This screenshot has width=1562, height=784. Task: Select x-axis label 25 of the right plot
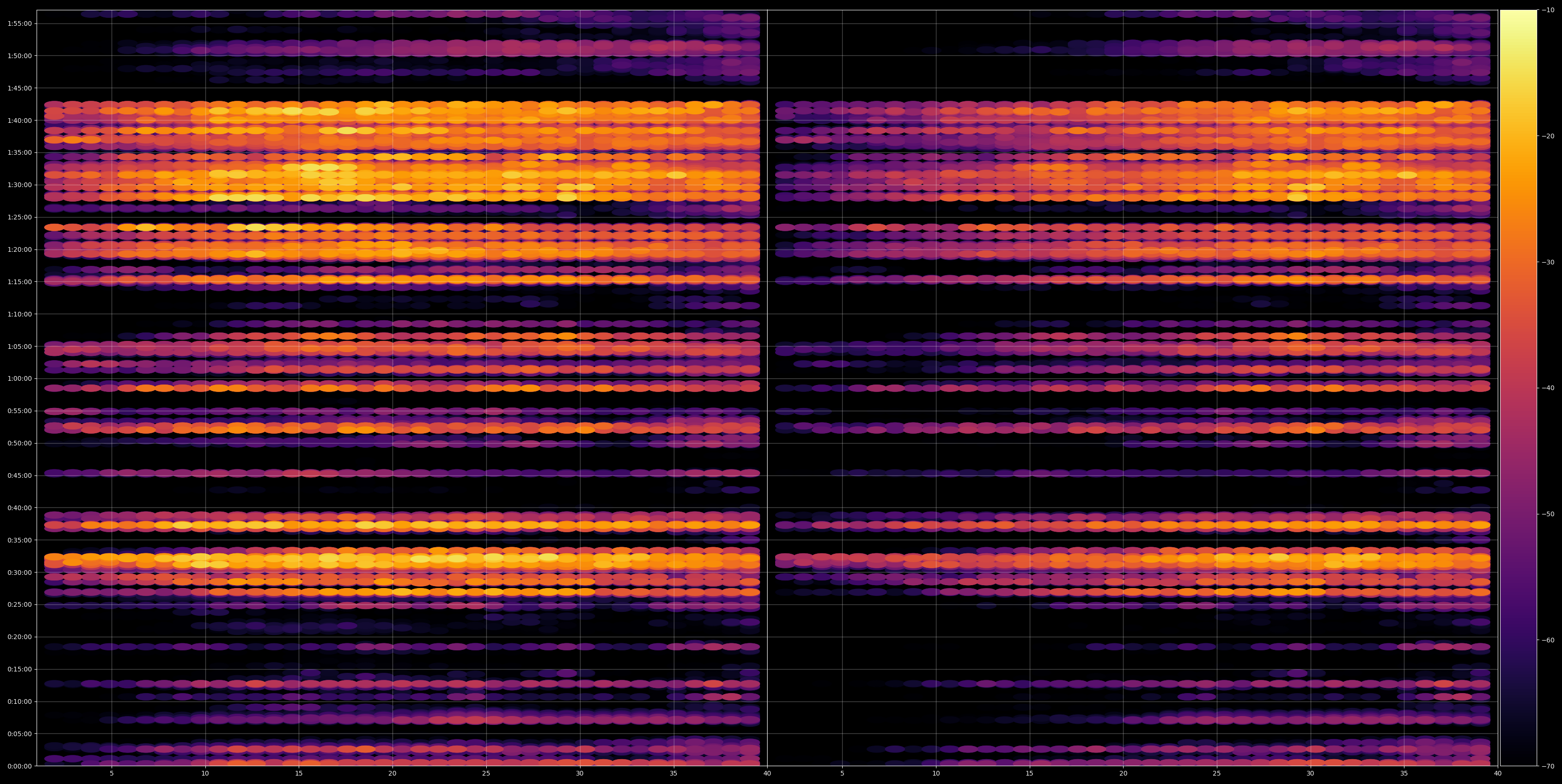tap(1217, 773)
